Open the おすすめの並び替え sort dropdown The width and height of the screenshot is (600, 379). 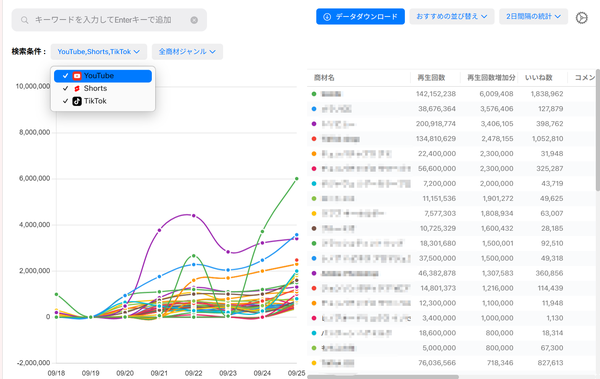[x=452, y=16]
